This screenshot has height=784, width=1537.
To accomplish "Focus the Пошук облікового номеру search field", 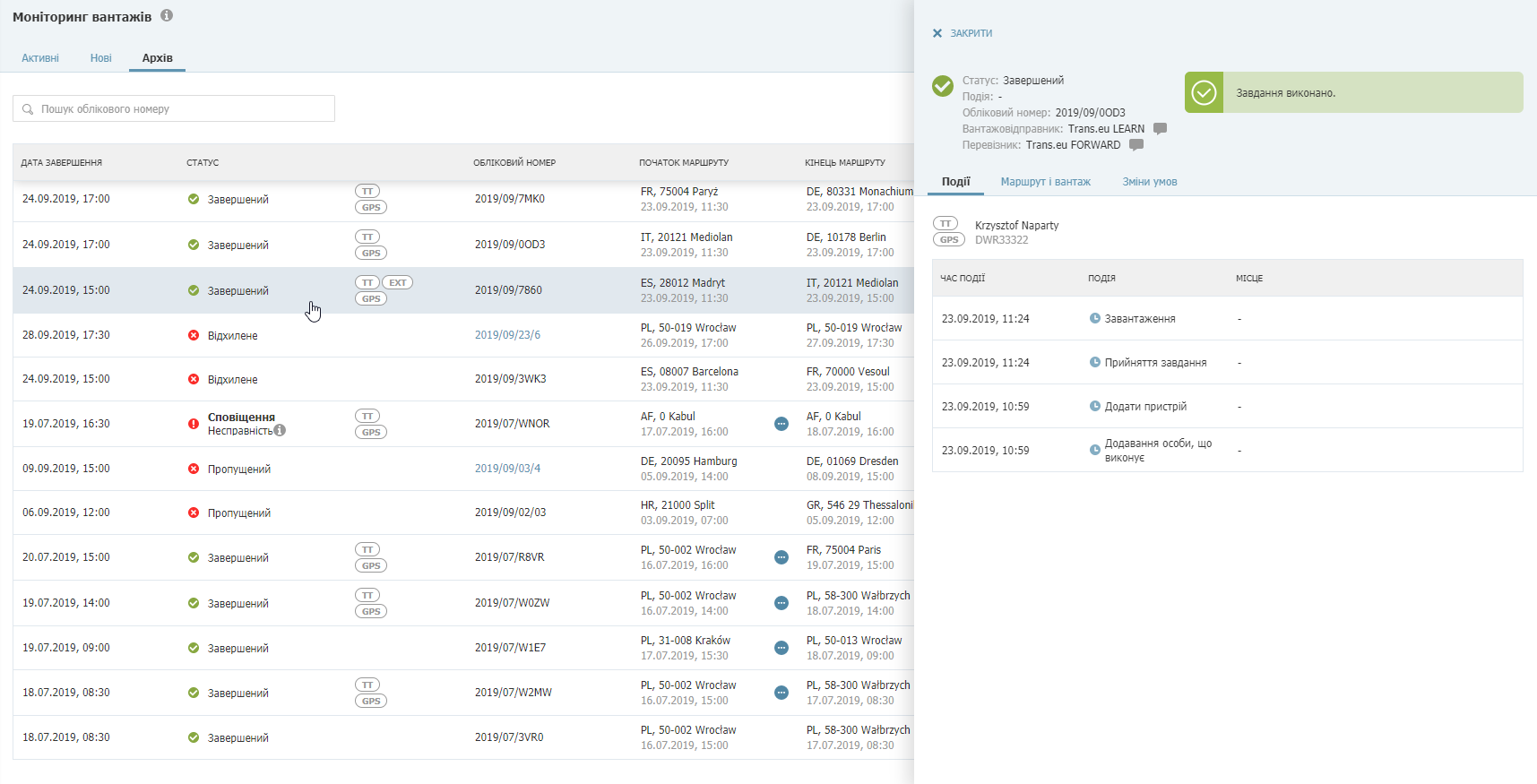I will [x=174, y=108].
